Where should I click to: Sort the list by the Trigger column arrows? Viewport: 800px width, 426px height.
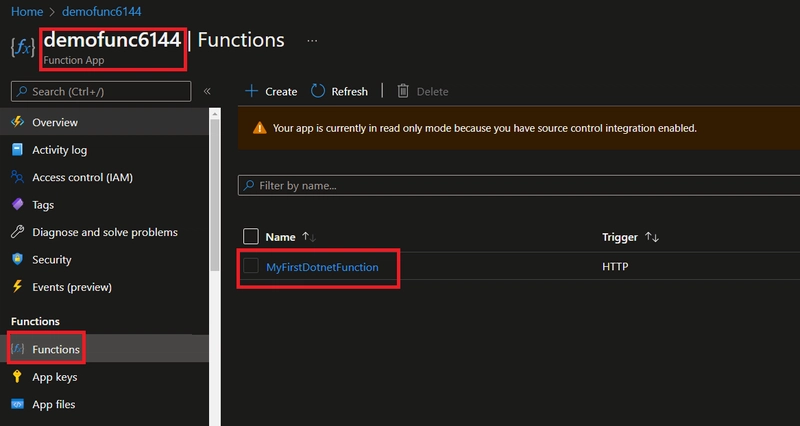pos(652,237)
